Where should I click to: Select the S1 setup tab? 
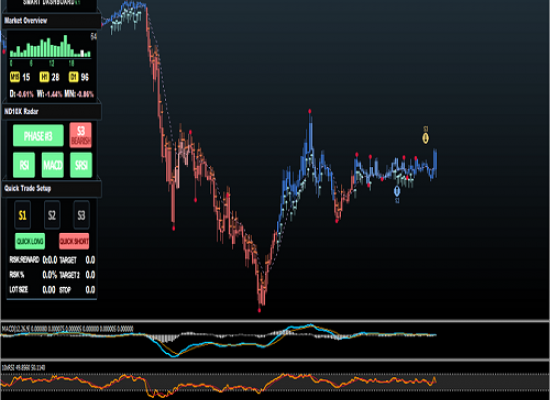click(23, 215)
